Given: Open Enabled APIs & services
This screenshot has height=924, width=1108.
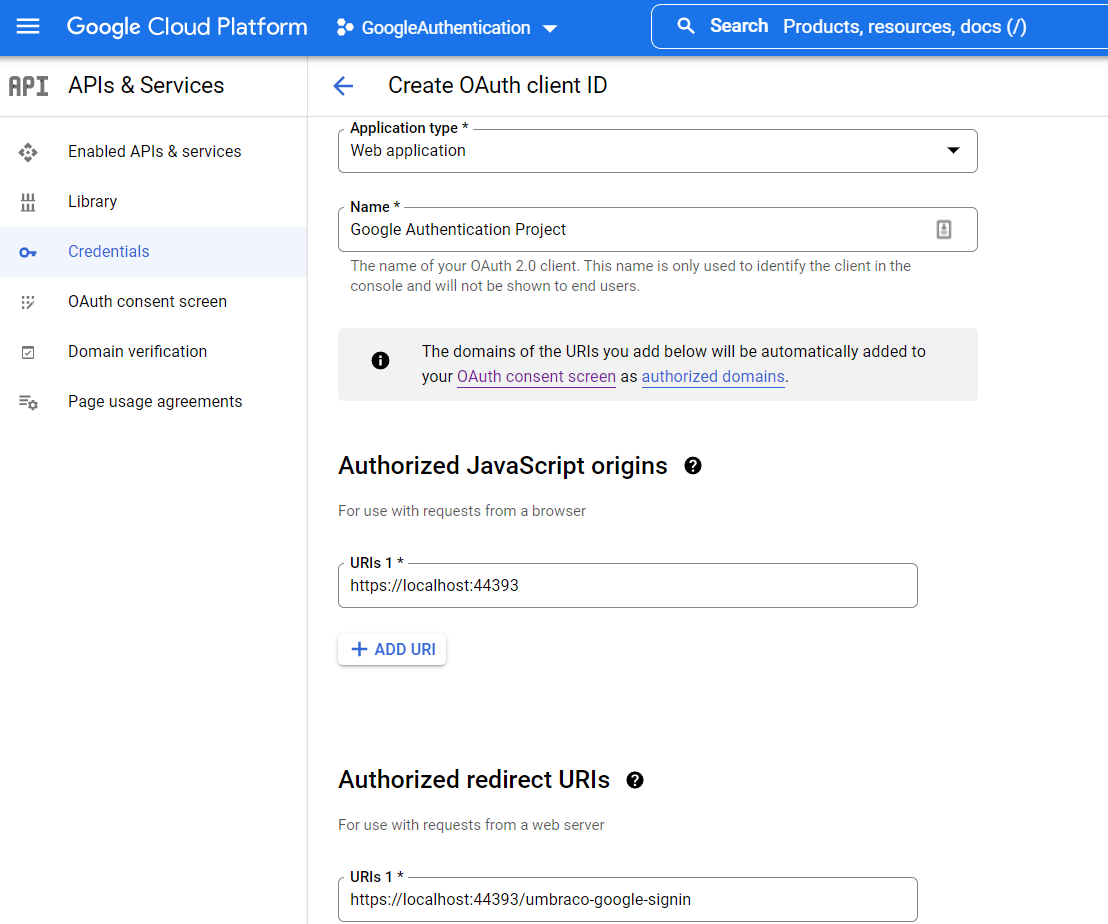Looking at the screenshot, I should (x=154, y=152).
